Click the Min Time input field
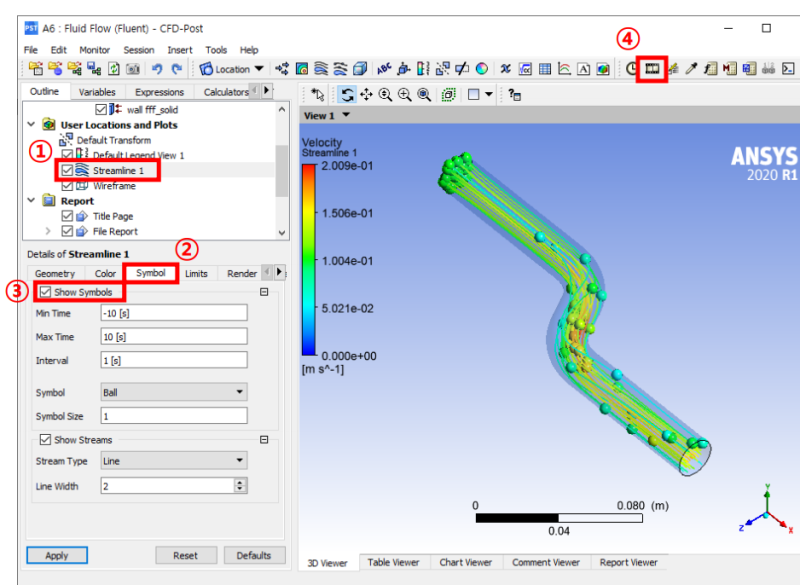800x585 pixels. tap(174, 313)
